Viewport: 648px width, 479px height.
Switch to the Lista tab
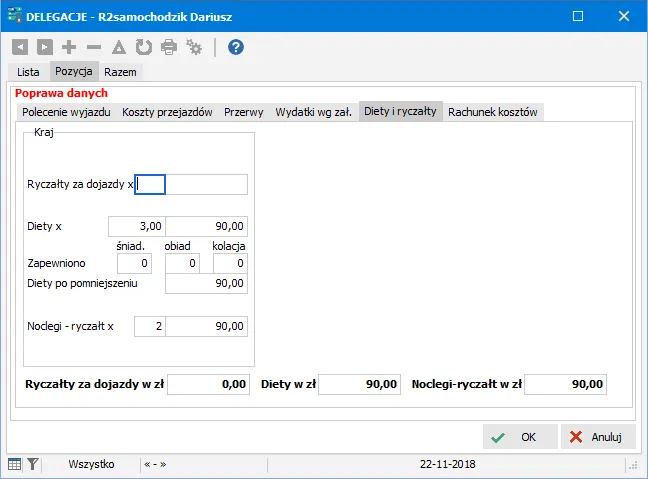(28, 72)
